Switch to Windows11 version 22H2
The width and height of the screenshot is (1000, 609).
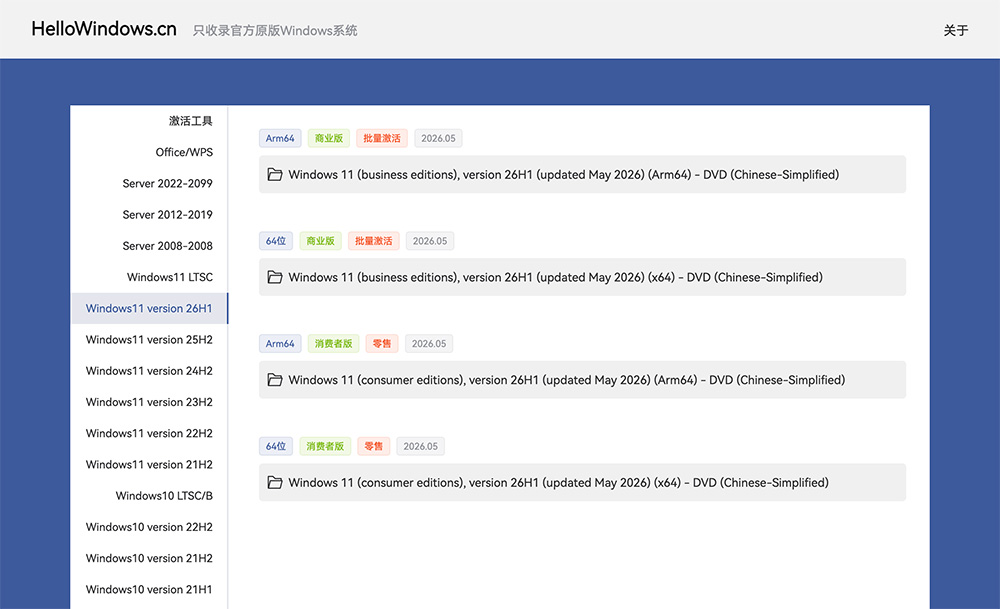[x=149, y=433]
